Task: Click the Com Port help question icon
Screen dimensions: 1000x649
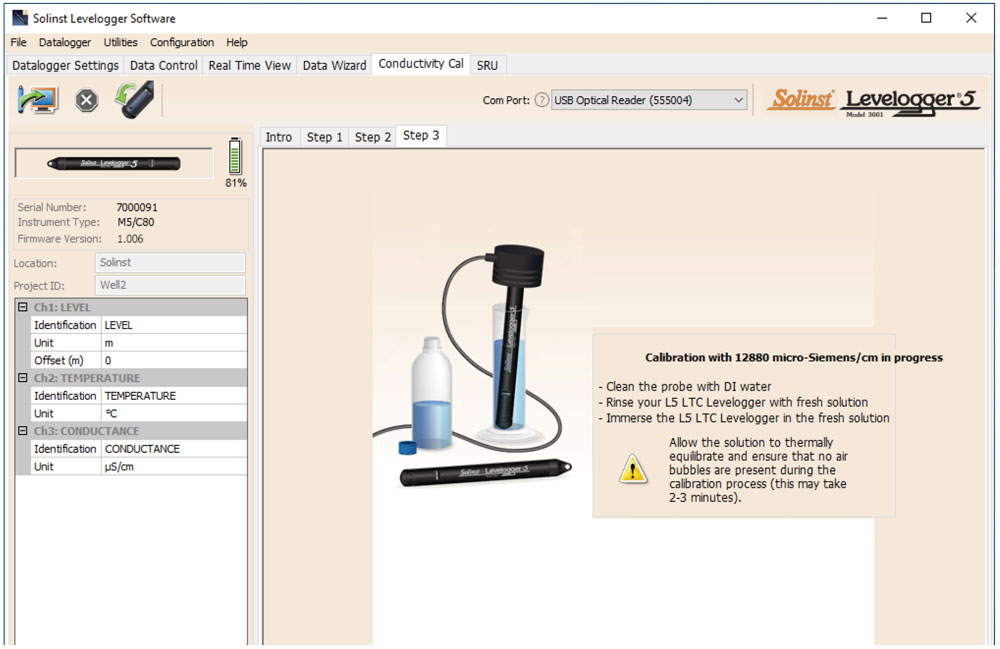Action: coord(541,100)
